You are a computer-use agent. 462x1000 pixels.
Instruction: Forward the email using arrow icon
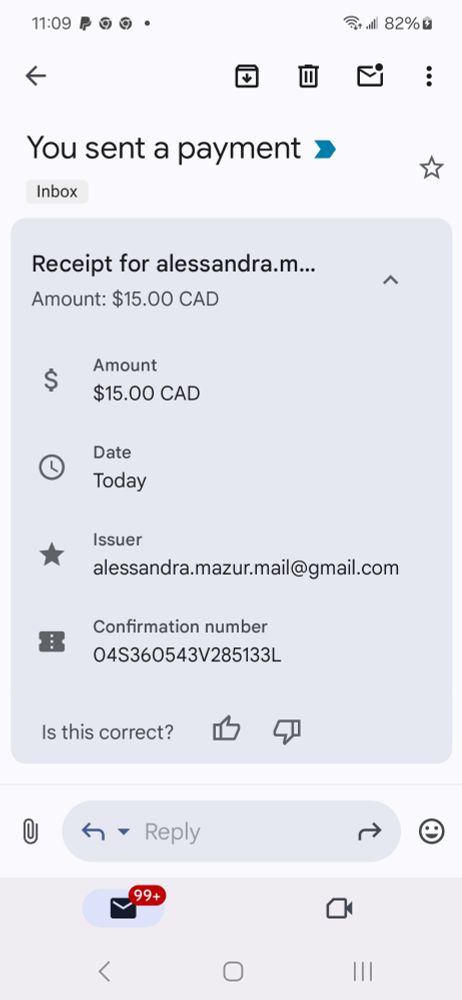point(369,831)
